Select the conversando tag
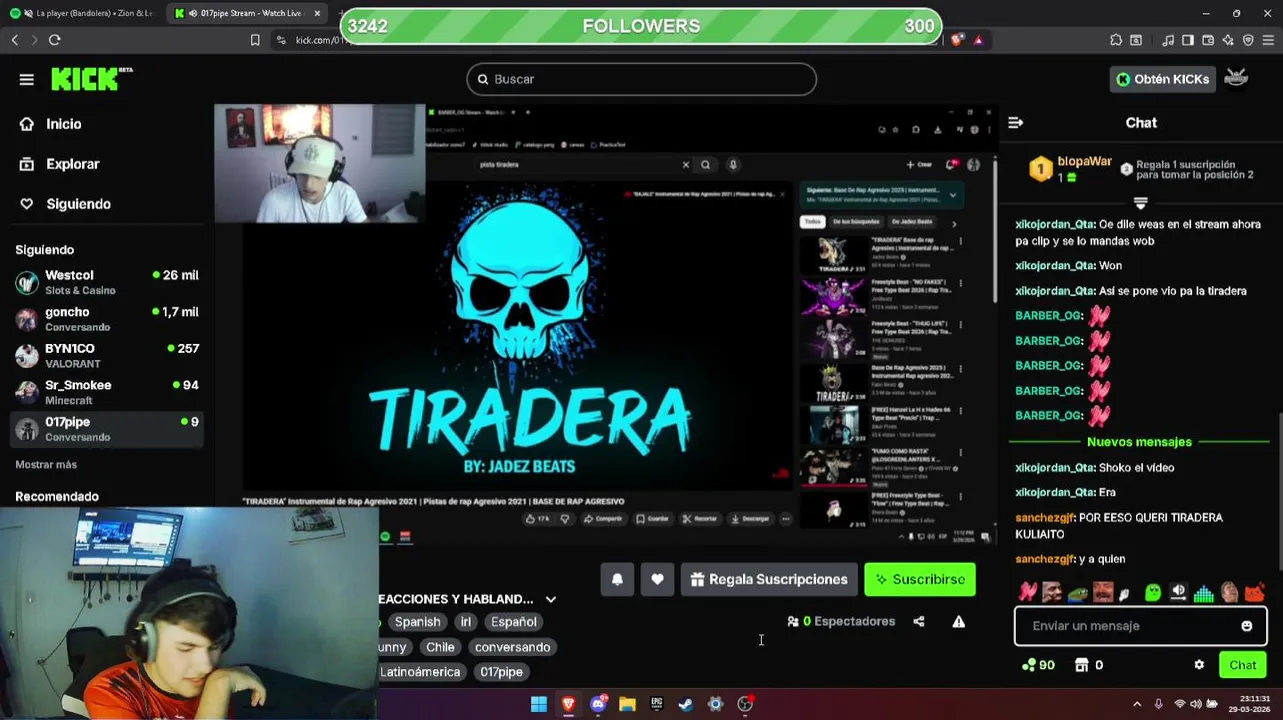This screenshot has width=1283, height=720. (512, 647)
